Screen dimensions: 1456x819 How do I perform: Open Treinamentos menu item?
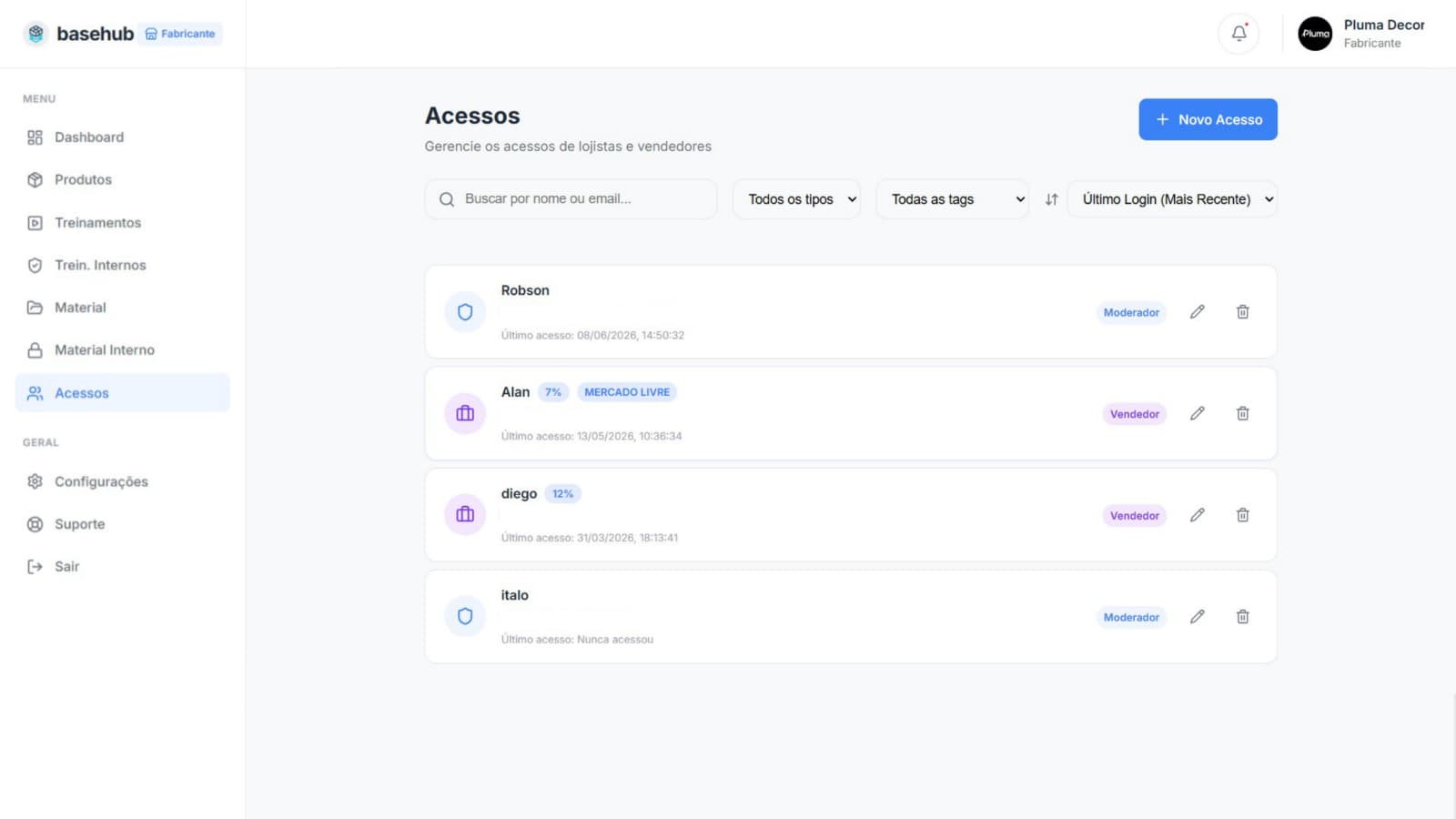[x=122, y=223]
